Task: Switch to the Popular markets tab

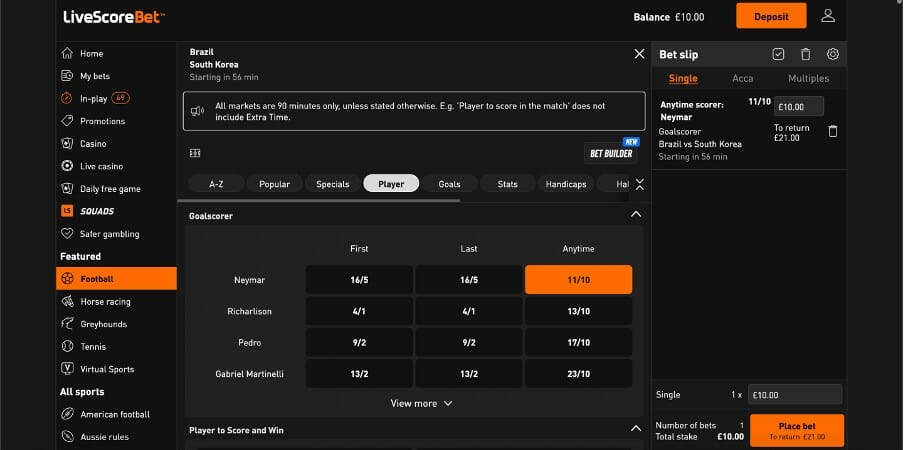Action: [x=274, y=184]
